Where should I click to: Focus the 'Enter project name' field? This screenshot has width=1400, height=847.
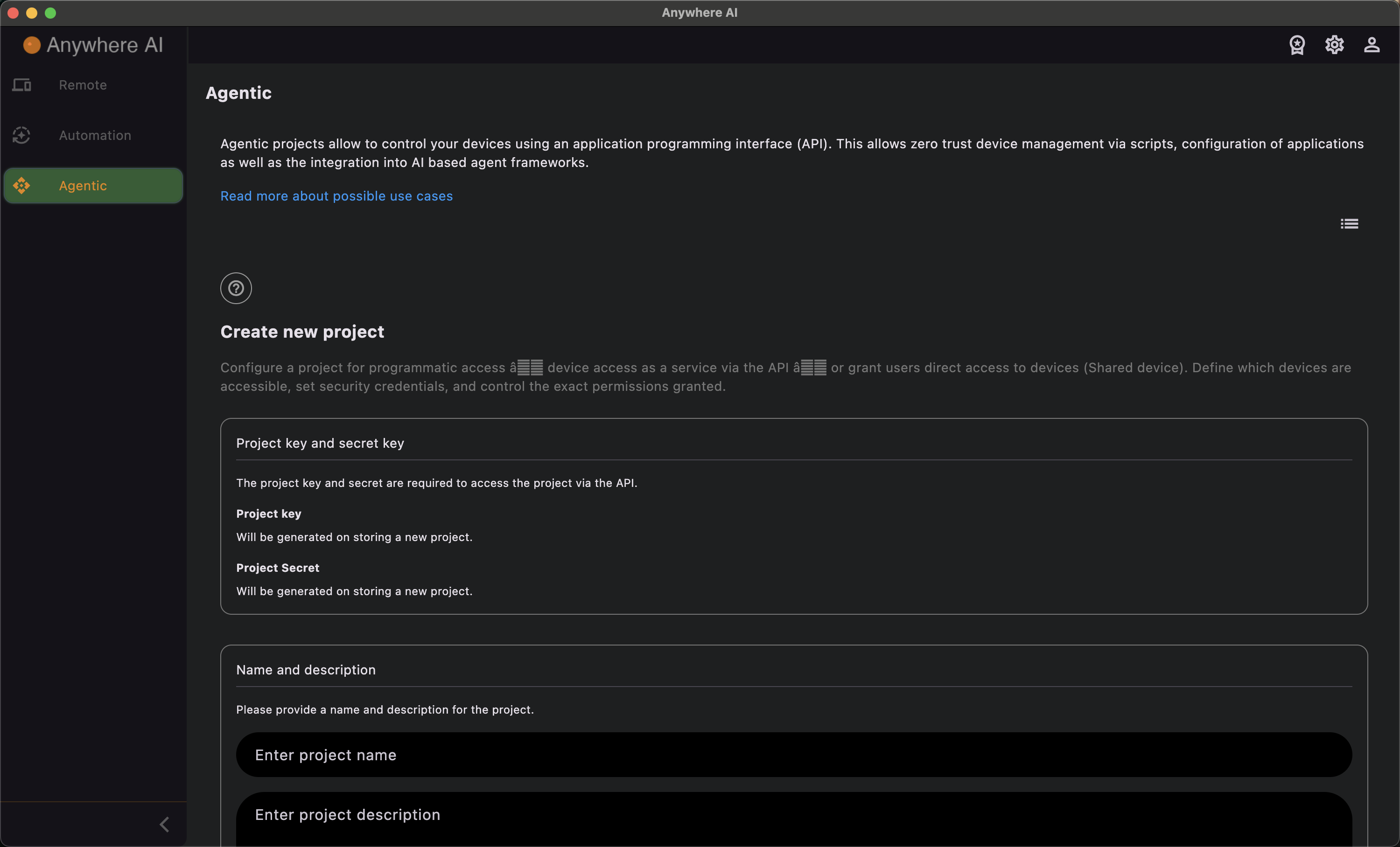[794, 755]
